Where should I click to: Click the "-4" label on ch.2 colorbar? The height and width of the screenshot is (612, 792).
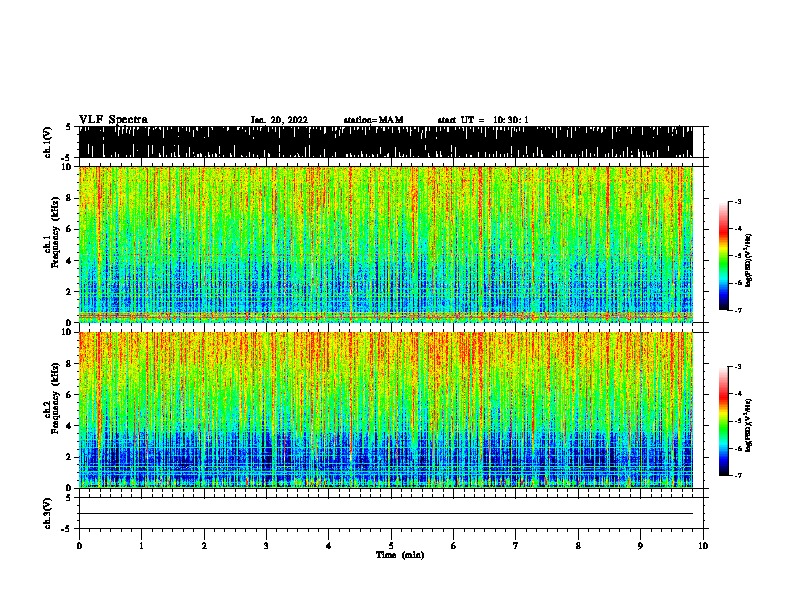(x=738, y=393)
